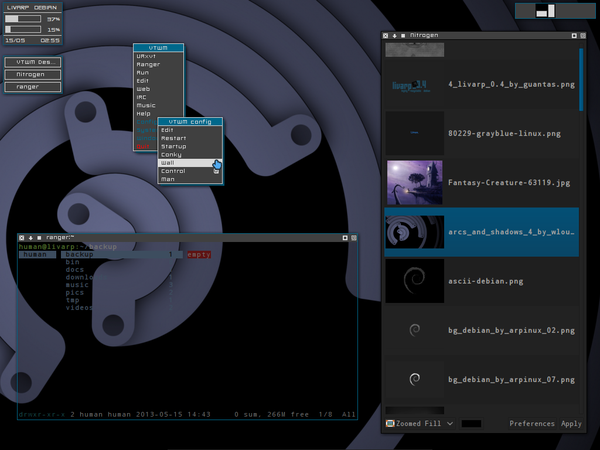This screenshot has width=600, height=450.
Task: Select VTWM Des.. in icon manager
Action: coord(33,62)
